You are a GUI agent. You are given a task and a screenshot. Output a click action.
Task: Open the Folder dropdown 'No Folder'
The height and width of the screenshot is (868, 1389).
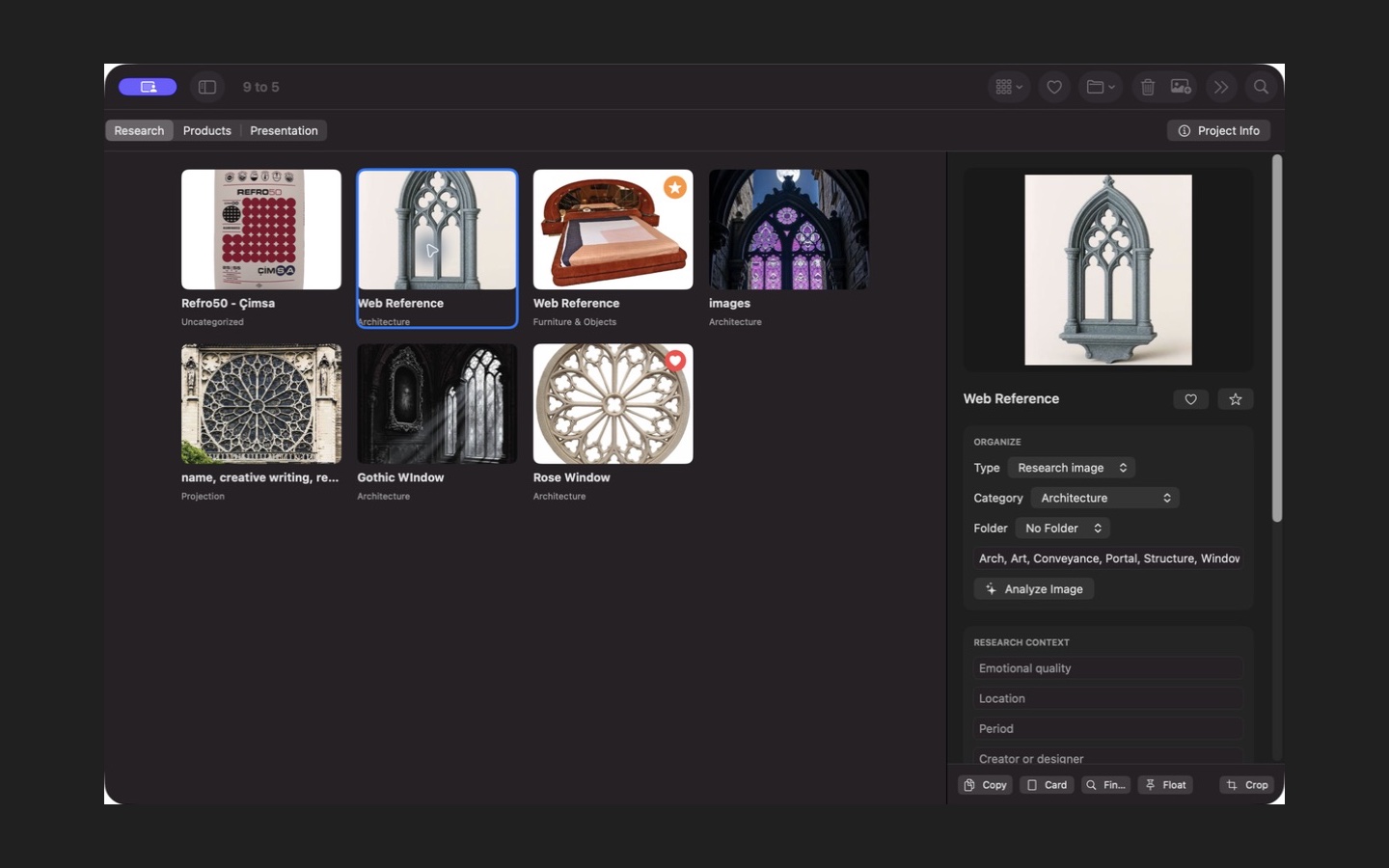(x=1063, y=529)
